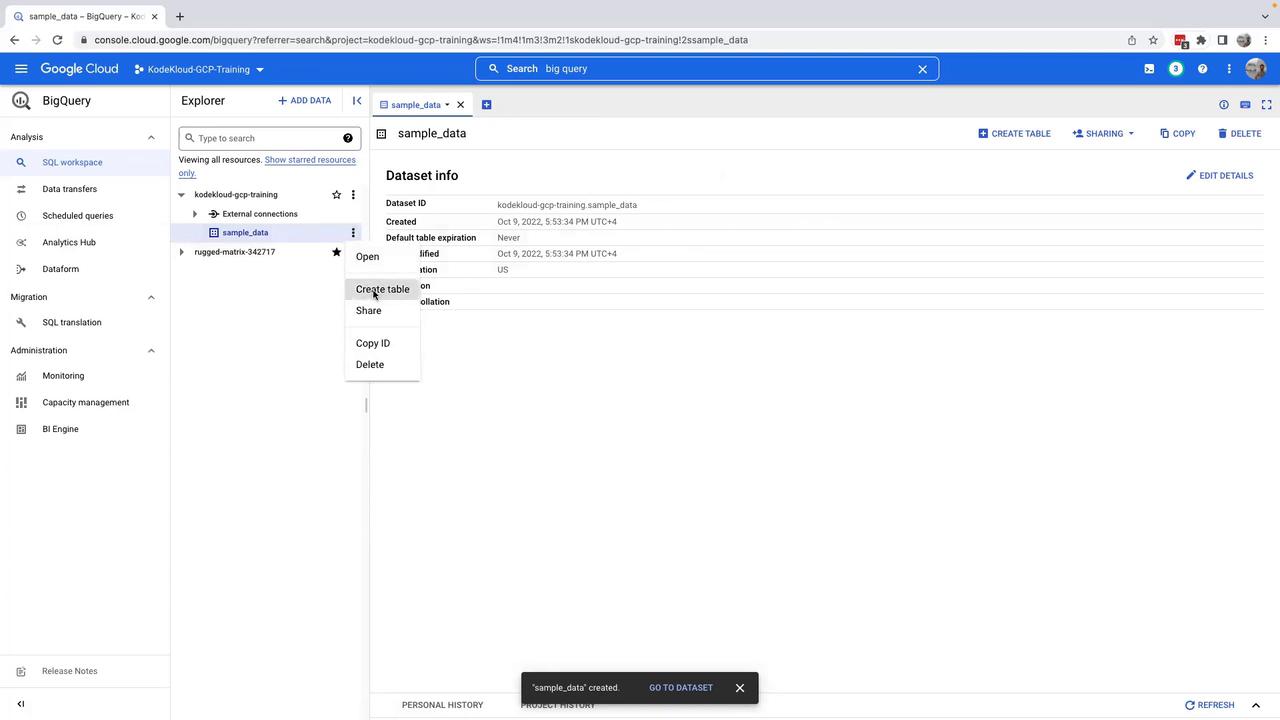Reload the browser page
This screenshot has width=1280, height=720.
pos(57,40)
